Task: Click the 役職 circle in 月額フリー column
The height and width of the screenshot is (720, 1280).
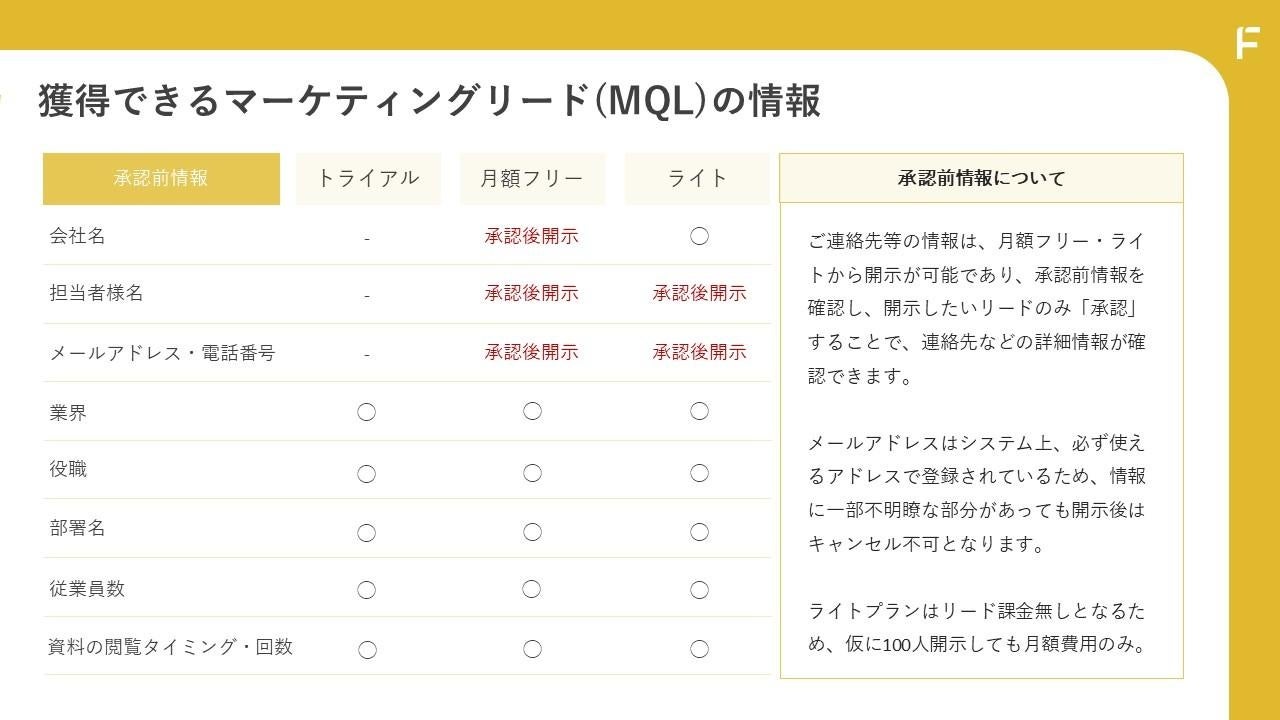Action: pos(532,473)
